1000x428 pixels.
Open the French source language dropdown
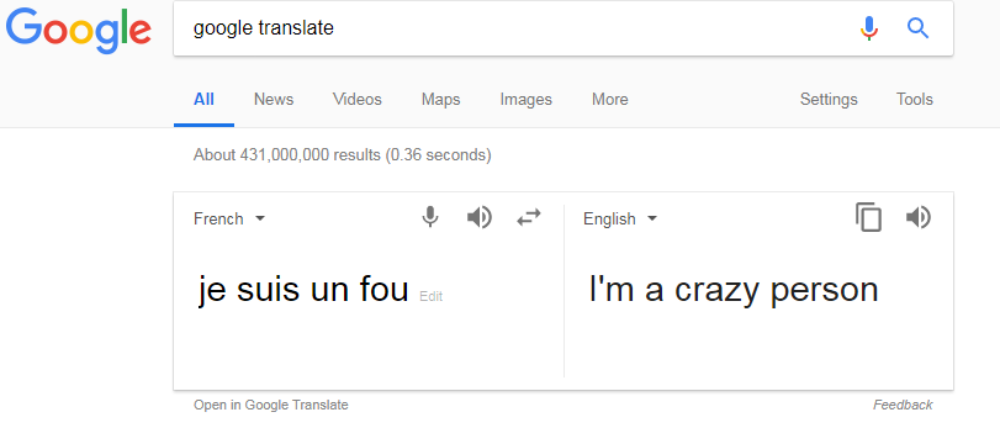[x=229, y=219]
